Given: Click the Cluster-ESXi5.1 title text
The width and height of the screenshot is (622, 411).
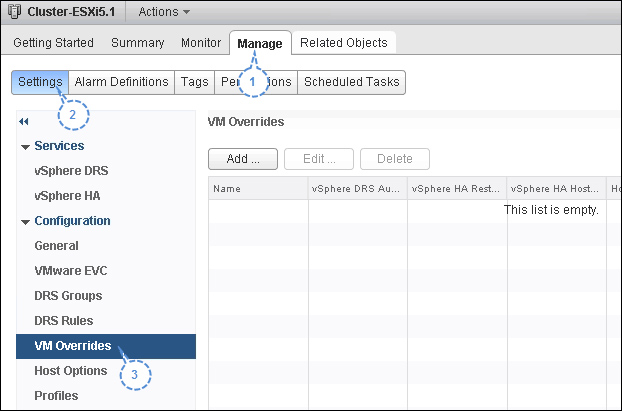Looking at the screenshot, I should click(x=71, y=12).
